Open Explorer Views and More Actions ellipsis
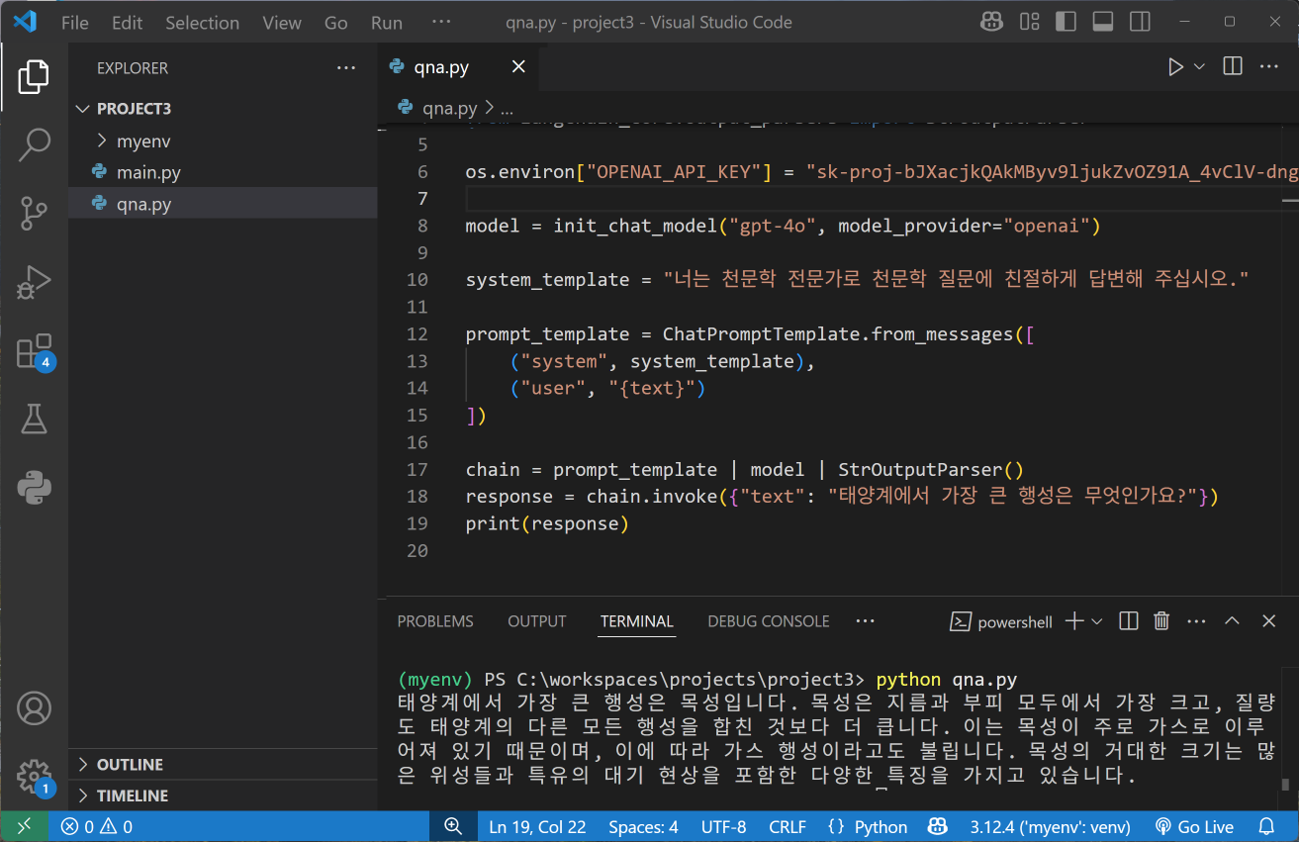The image size is (1299, 842). (346, 68)
